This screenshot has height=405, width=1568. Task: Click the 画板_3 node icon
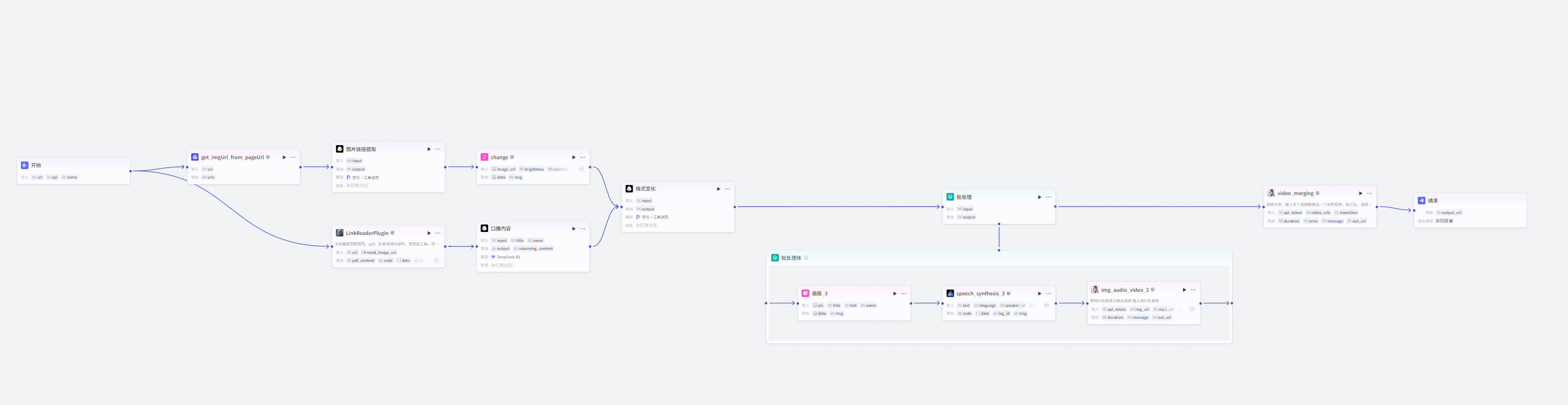805,294
